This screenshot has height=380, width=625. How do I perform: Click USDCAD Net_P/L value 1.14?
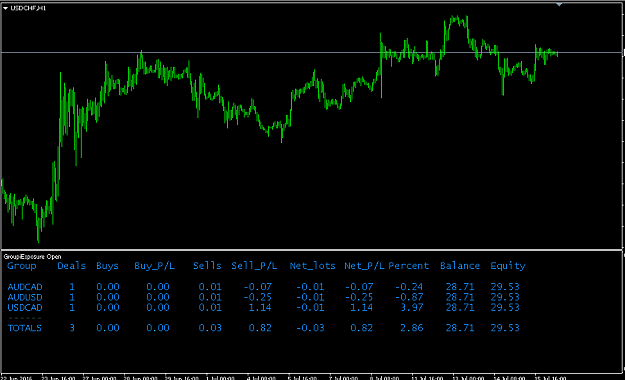pyautogui.click(x=362, y=308)
